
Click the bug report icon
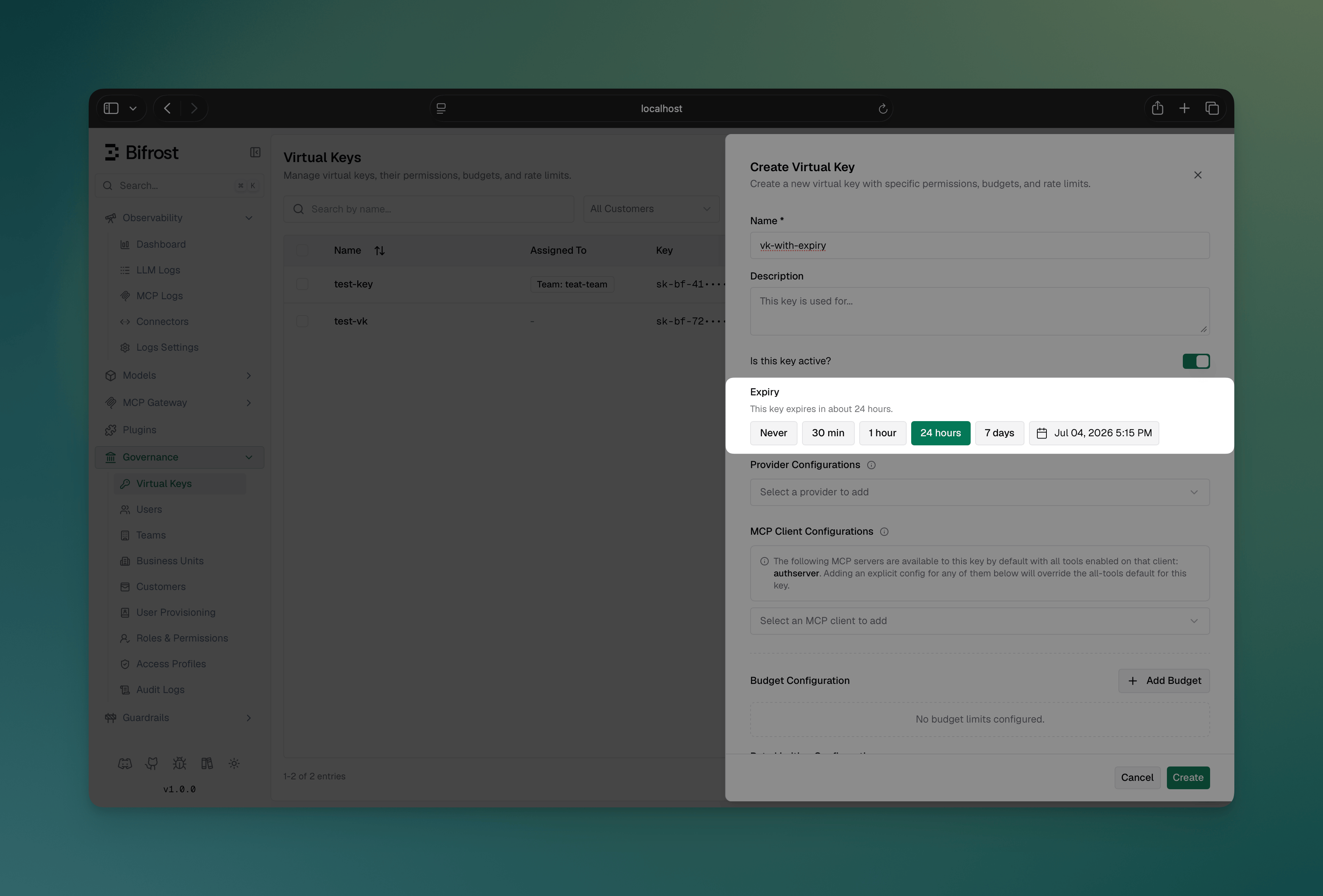pyautogui.click(x=179, y=763)
